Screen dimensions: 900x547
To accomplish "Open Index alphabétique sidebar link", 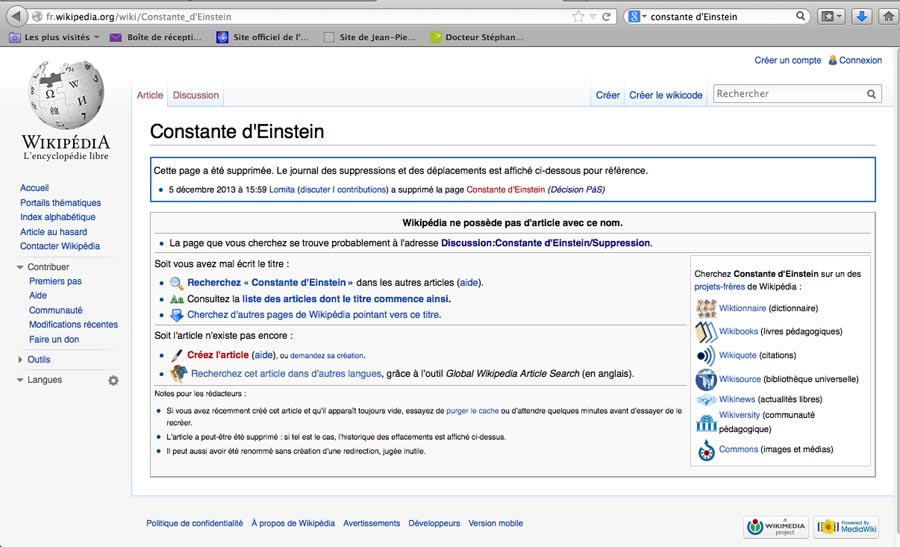I will pos(57,218).
